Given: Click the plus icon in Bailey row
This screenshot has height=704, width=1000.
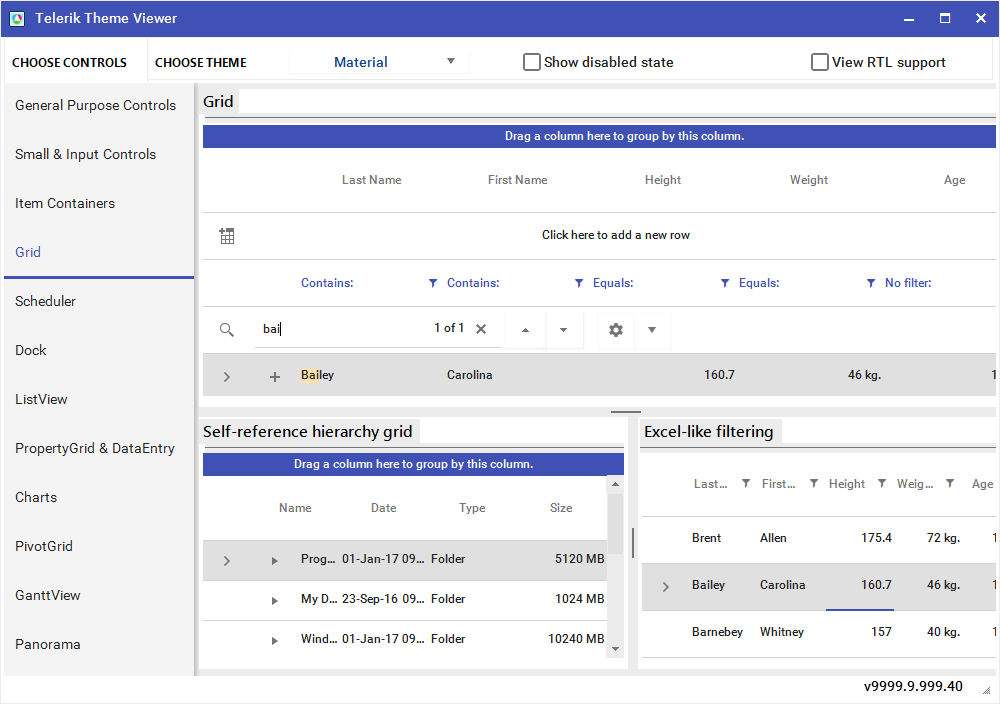Looking at the screenshot, I should pos(275,377).
